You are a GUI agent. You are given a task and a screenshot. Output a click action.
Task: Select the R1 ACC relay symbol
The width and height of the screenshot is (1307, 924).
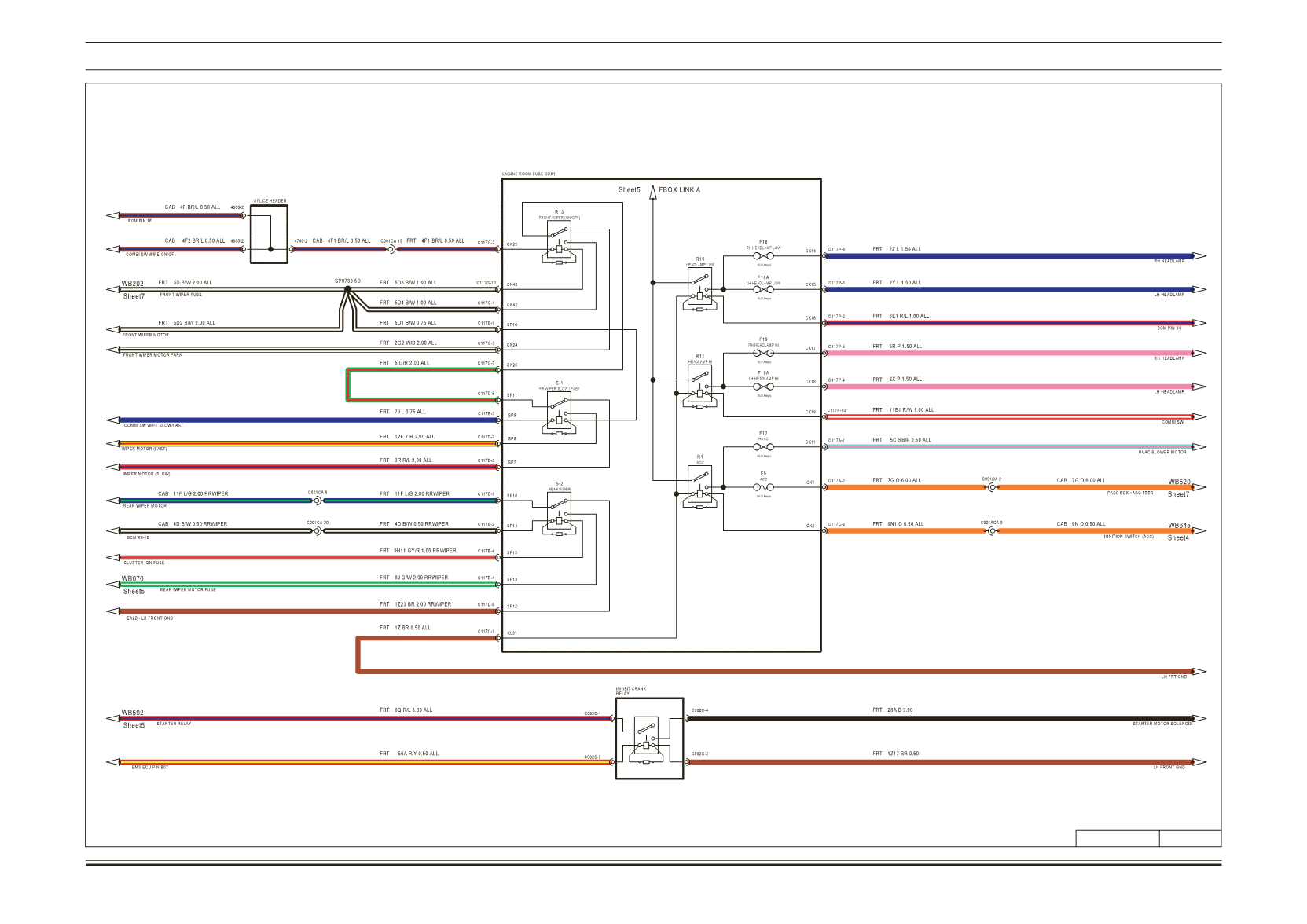point(699,487)
